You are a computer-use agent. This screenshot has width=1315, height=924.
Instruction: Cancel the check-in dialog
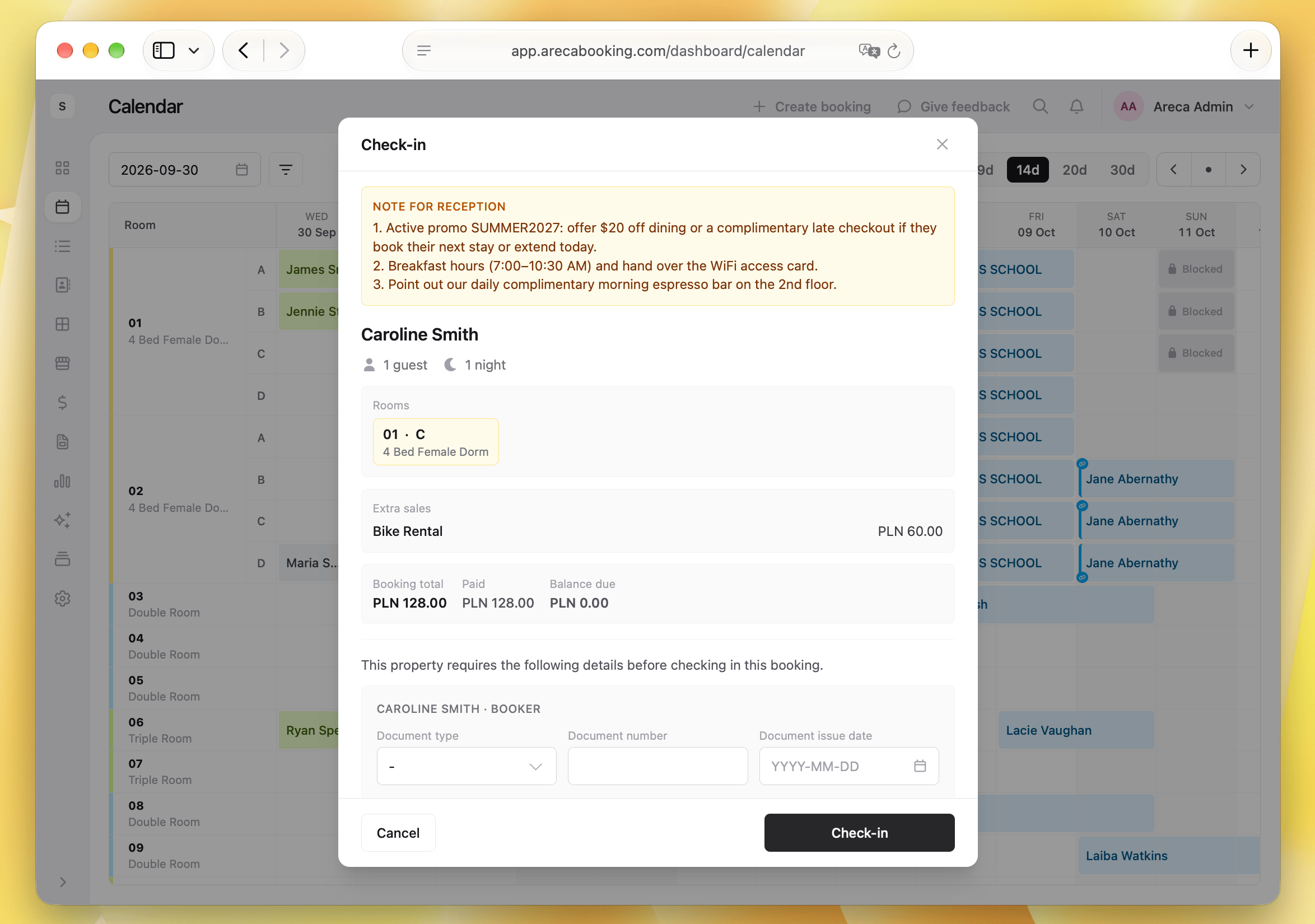pos(398,832)
